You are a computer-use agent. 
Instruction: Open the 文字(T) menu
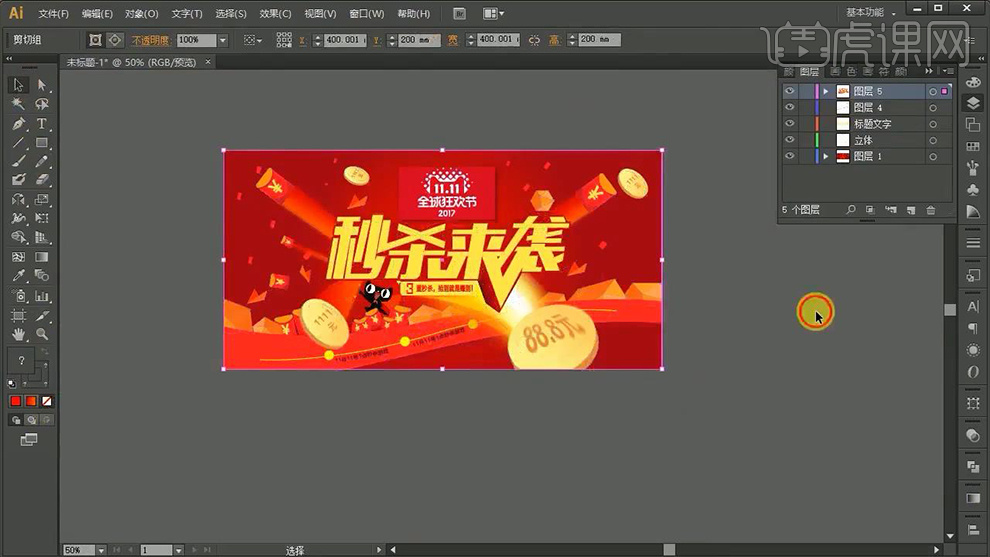[x=187, y=13]
